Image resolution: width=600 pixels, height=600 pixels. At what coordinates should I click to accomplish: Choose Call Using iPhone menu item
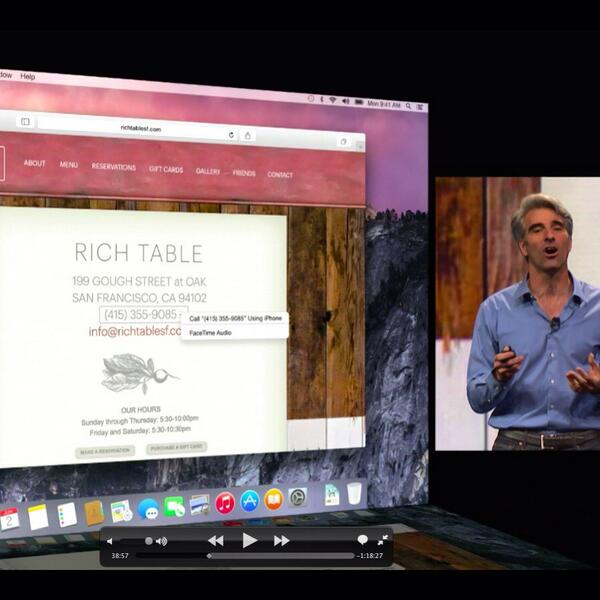pyautogui.click(x=235, y=318)
